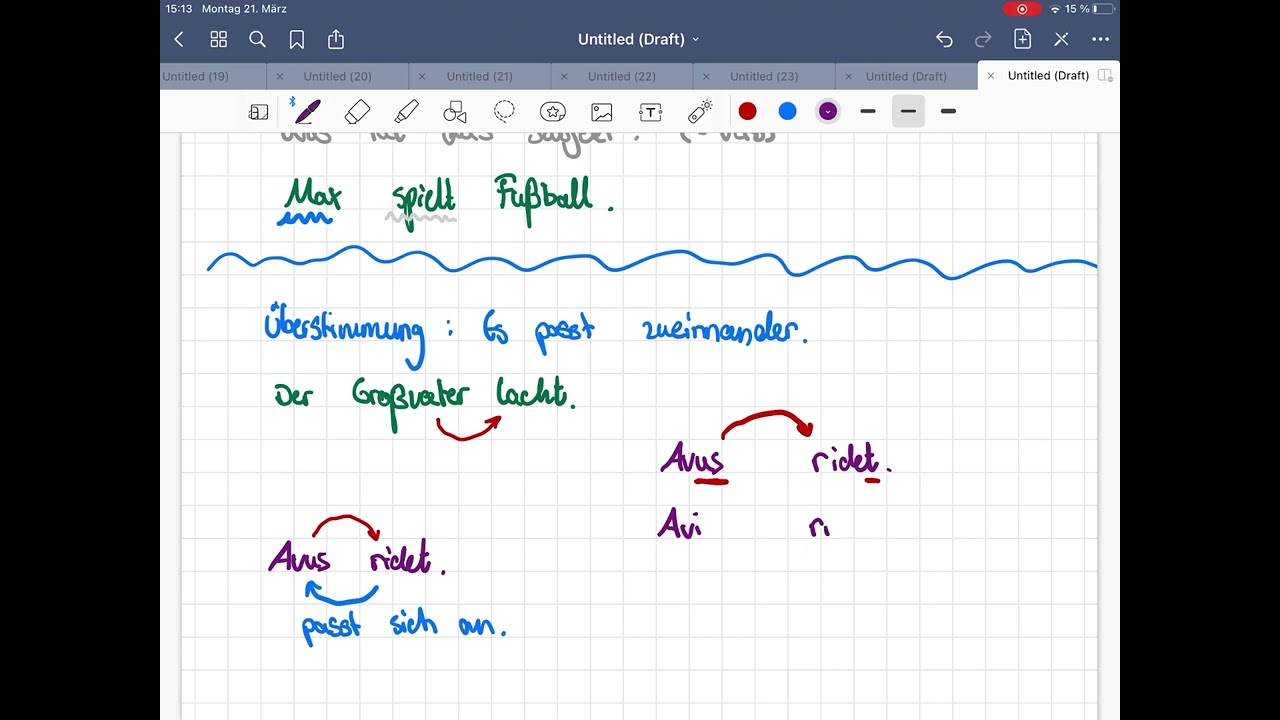Select the Lasso selection tool
This screenshot has height=720, width=1280.
coord(504,111)
